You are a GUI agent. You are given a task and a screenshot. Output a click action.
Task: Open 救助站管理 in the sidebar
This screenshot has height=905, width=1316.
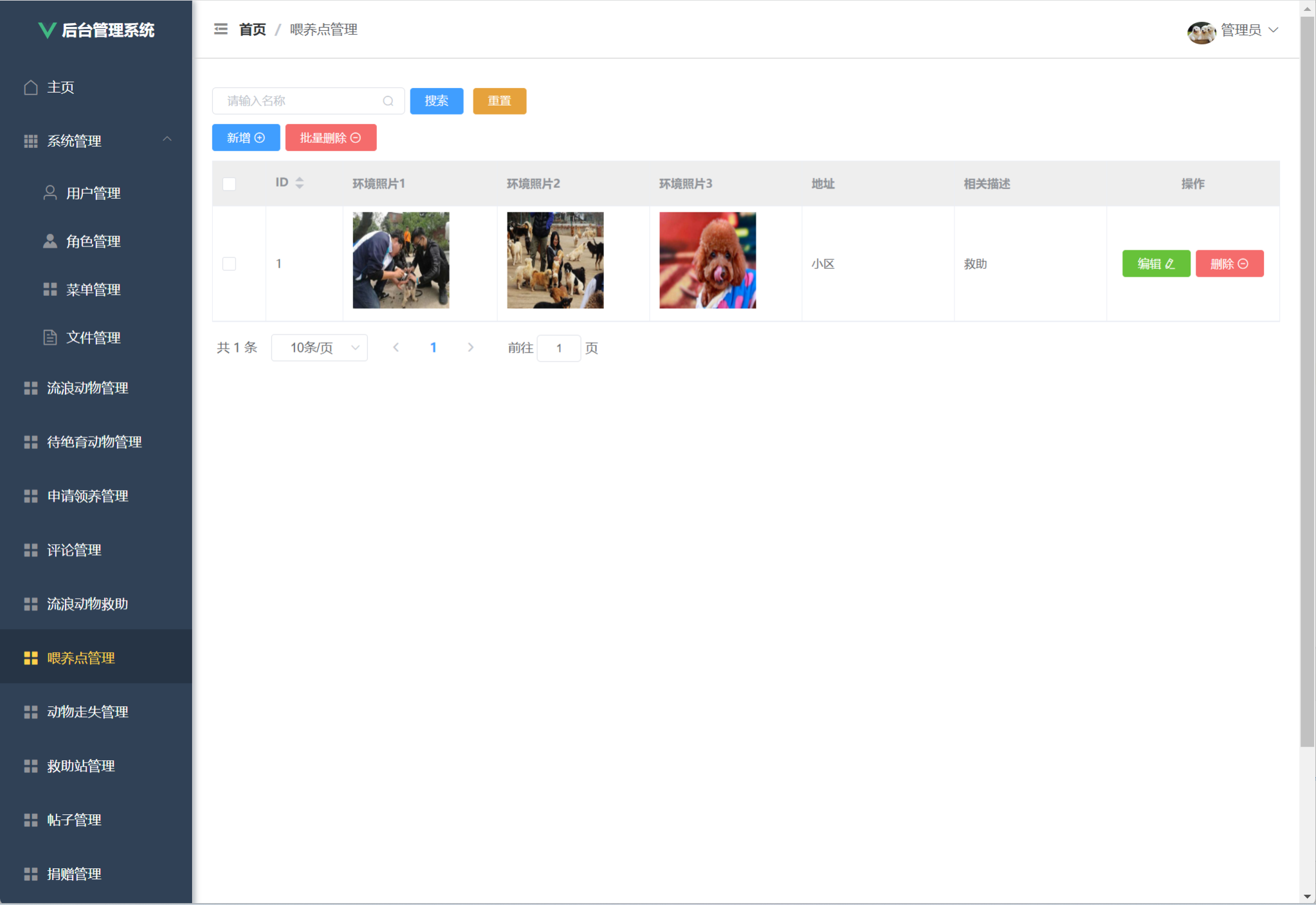click(81, 766)
